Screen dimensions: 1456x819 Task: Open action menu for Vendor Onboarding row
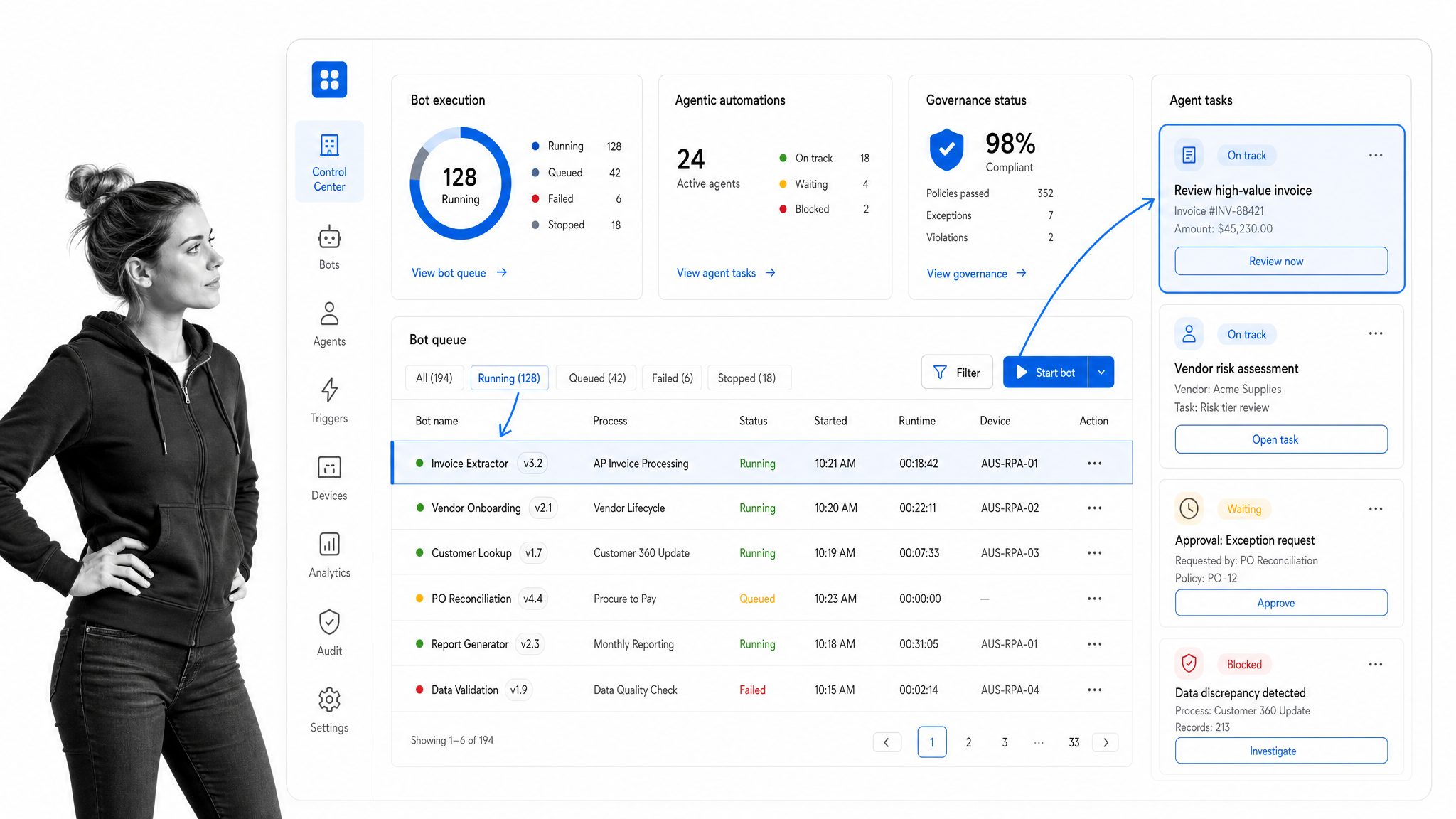point(1094,508)
